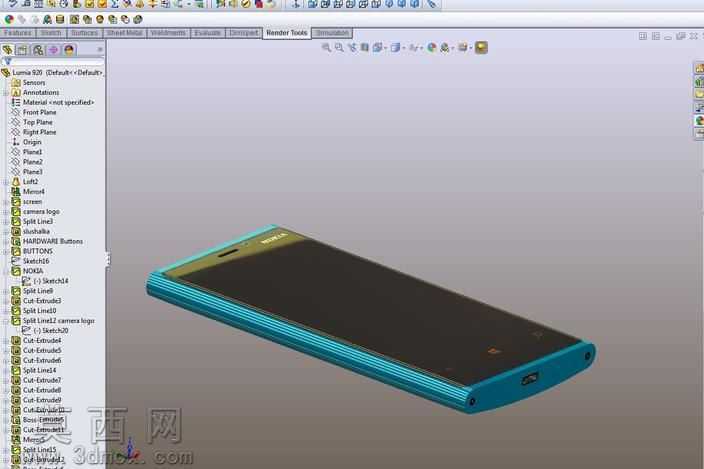Expand the screen feature node

point(6,202)
